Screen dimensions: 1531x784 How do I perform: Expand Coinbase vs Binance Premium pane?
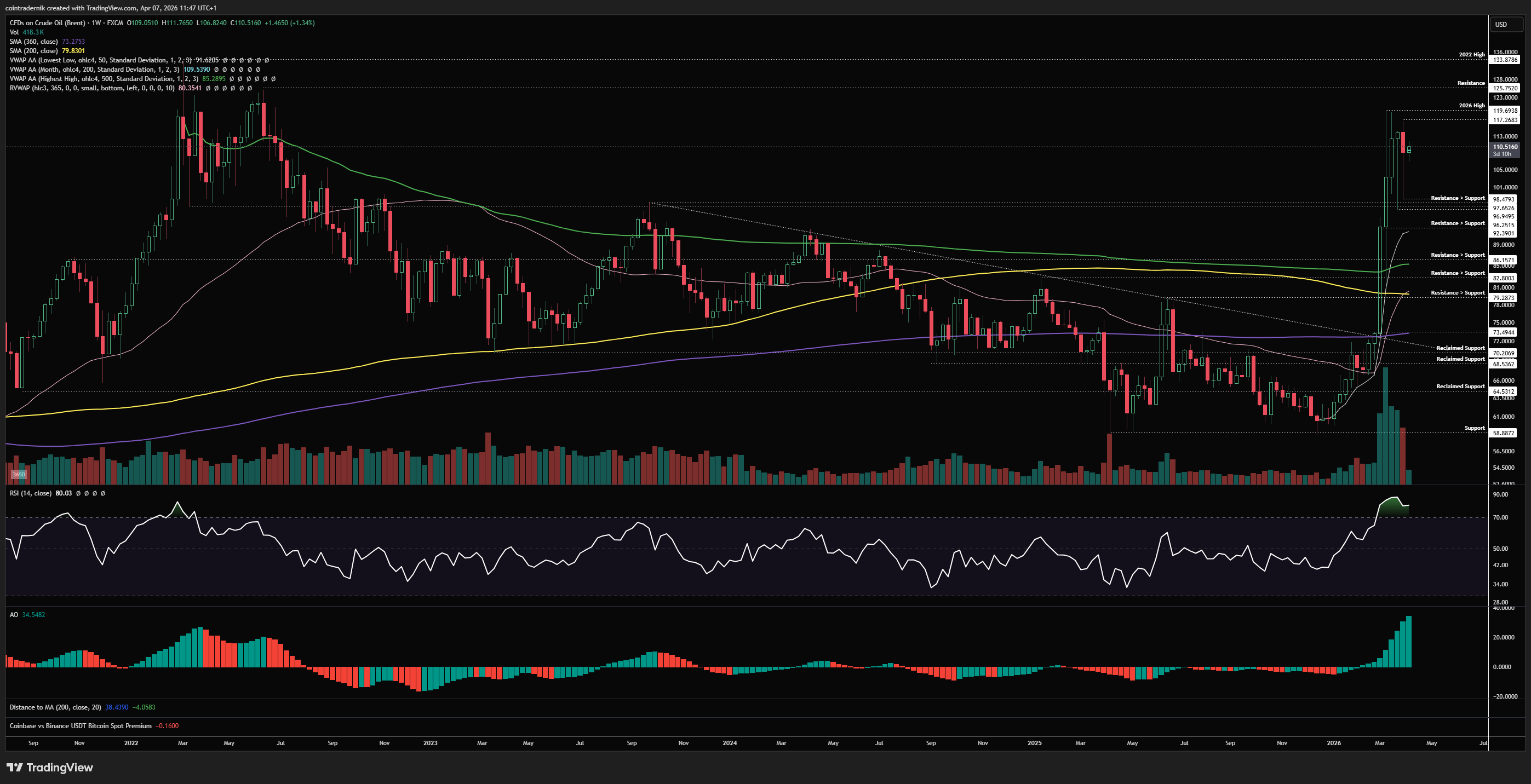[80, 726]
